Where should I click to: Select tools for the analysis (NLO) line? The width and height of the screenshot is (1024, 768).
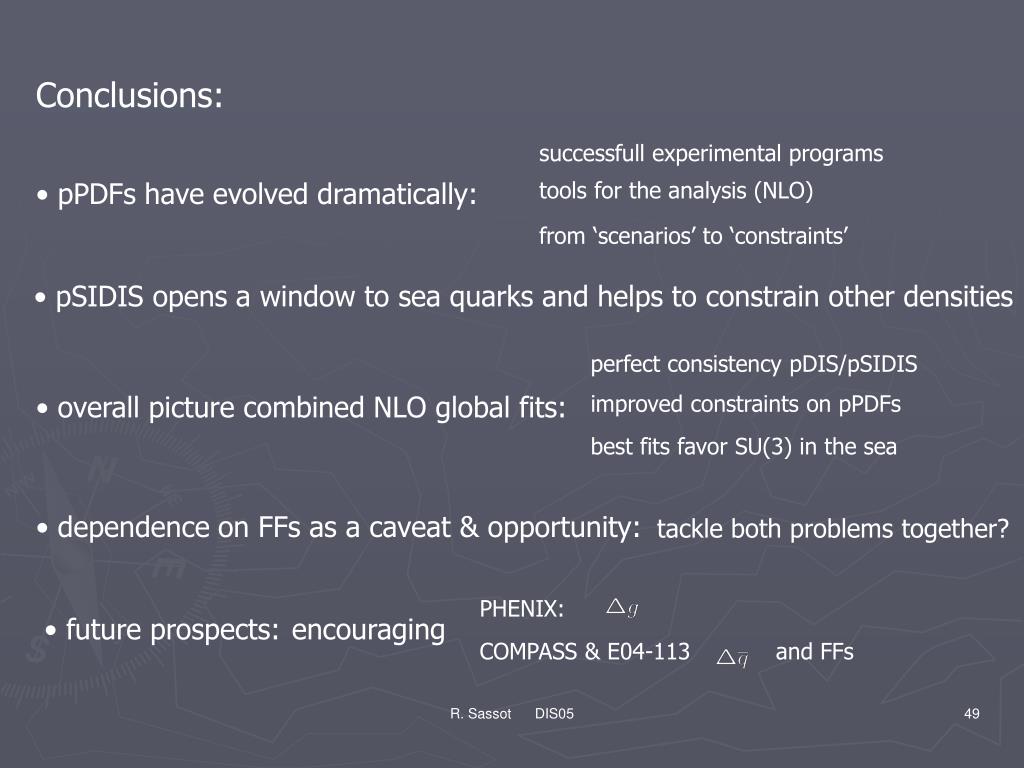(676, 191)
